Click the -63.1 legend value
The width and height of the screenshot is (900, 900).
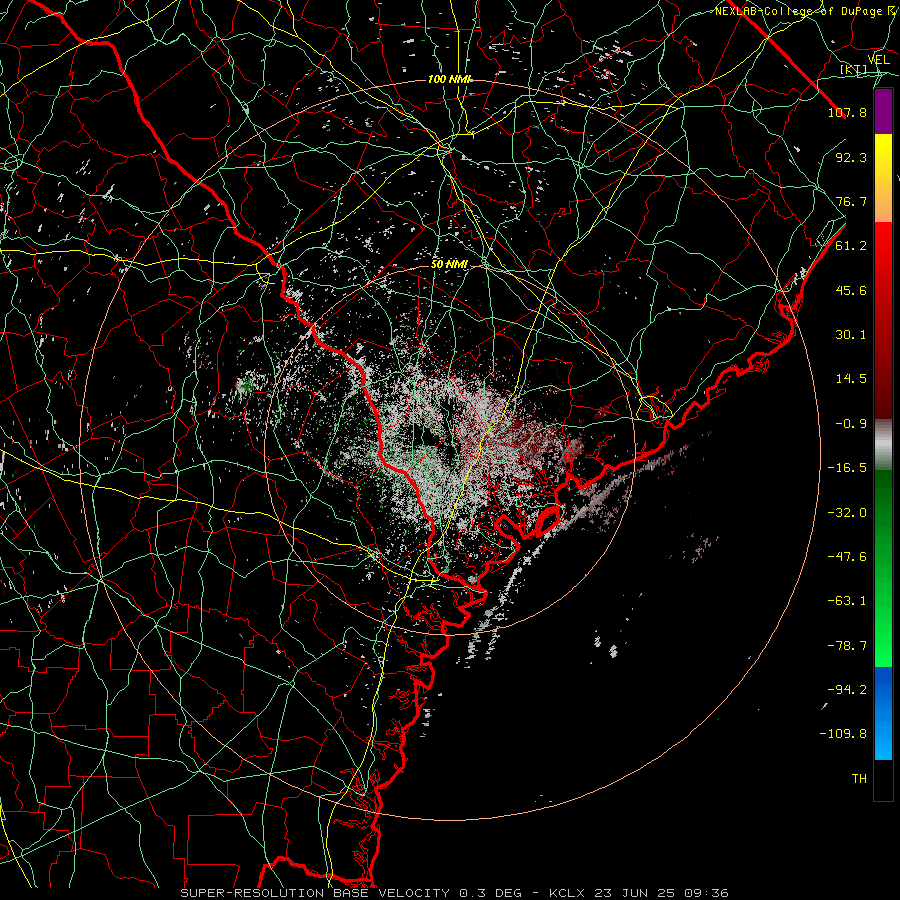[x=847, y=601]
